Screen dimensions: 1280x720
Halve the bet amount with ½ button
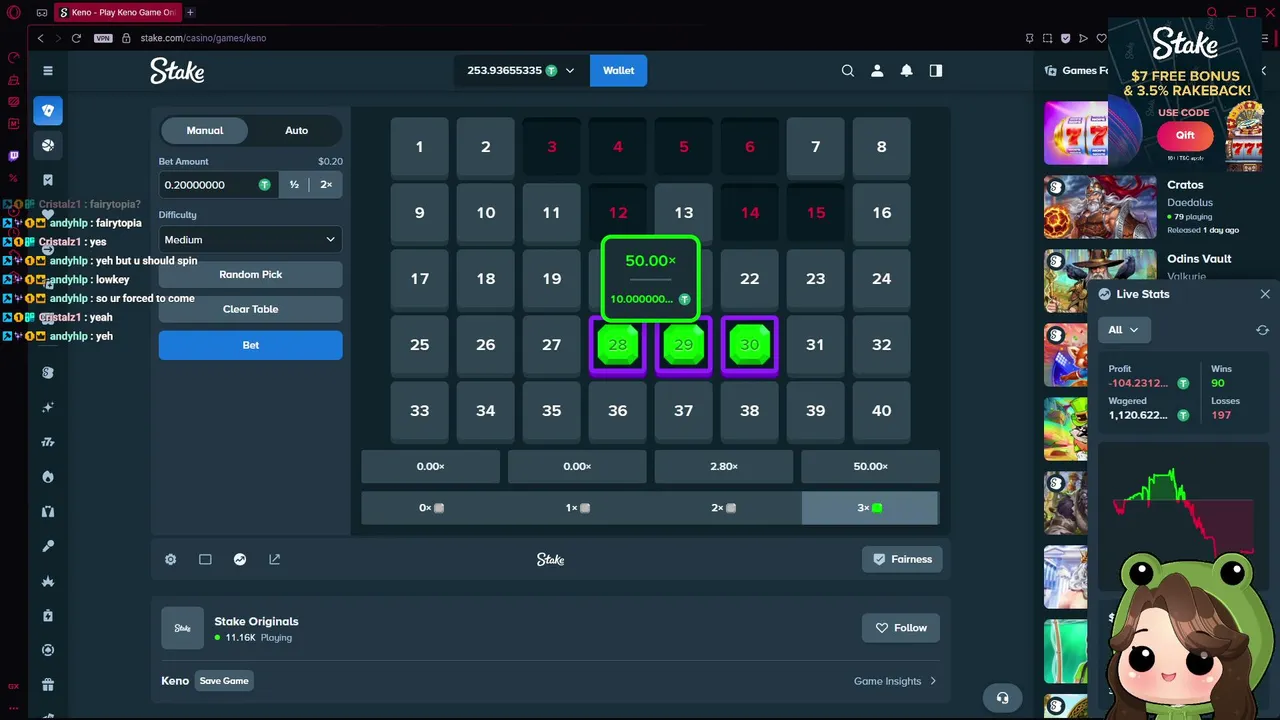[x=294, y=185]
